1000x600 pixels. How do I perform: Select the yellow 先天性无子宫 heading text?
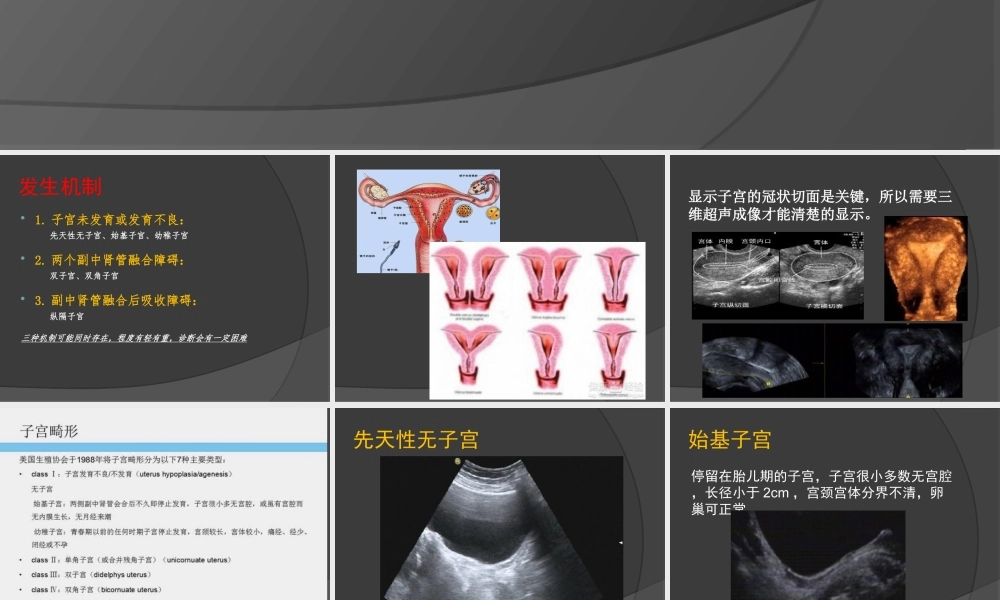click(x=417, y=438)
